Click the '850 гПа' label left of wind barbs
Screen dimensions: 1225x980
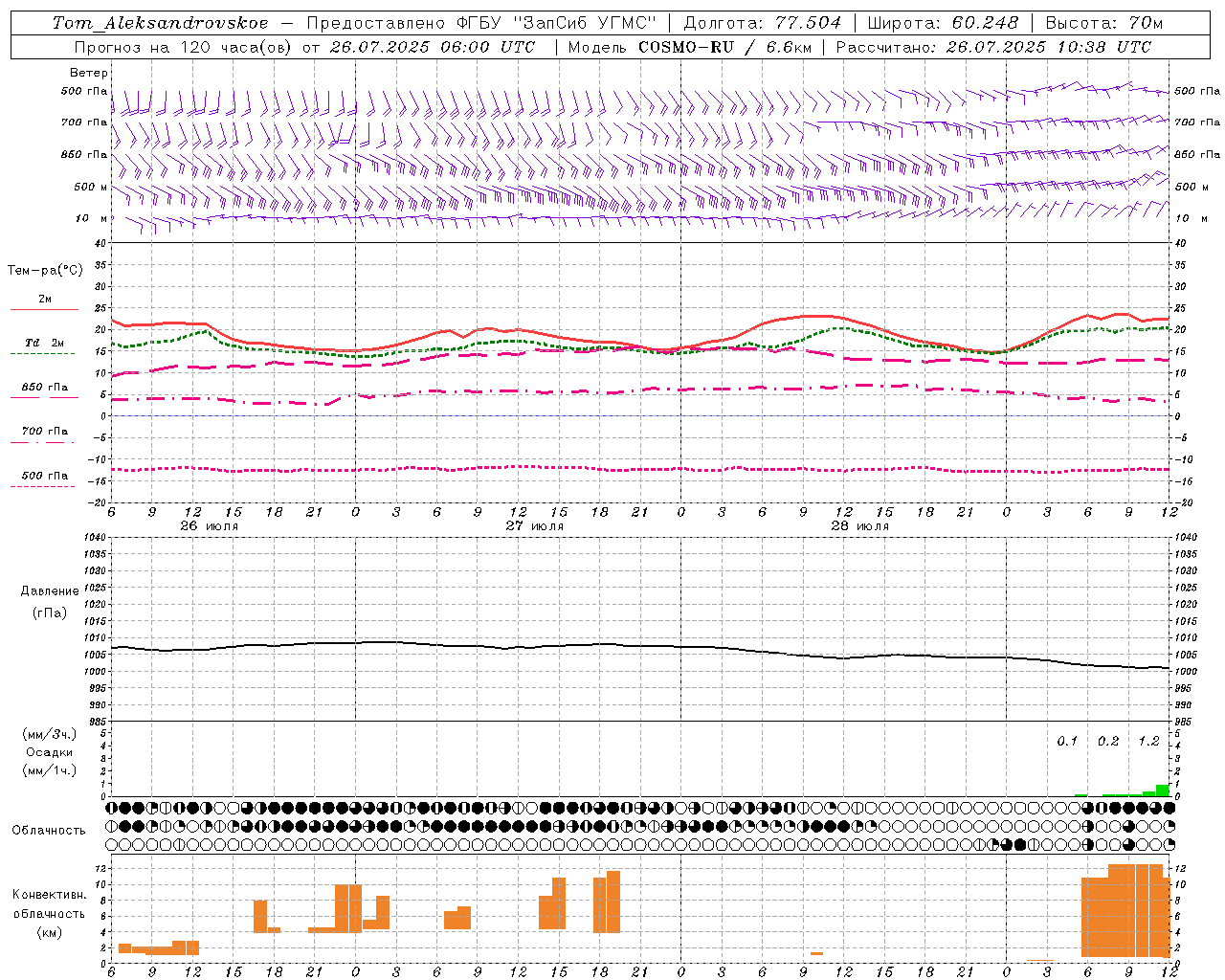pos(84,154)
